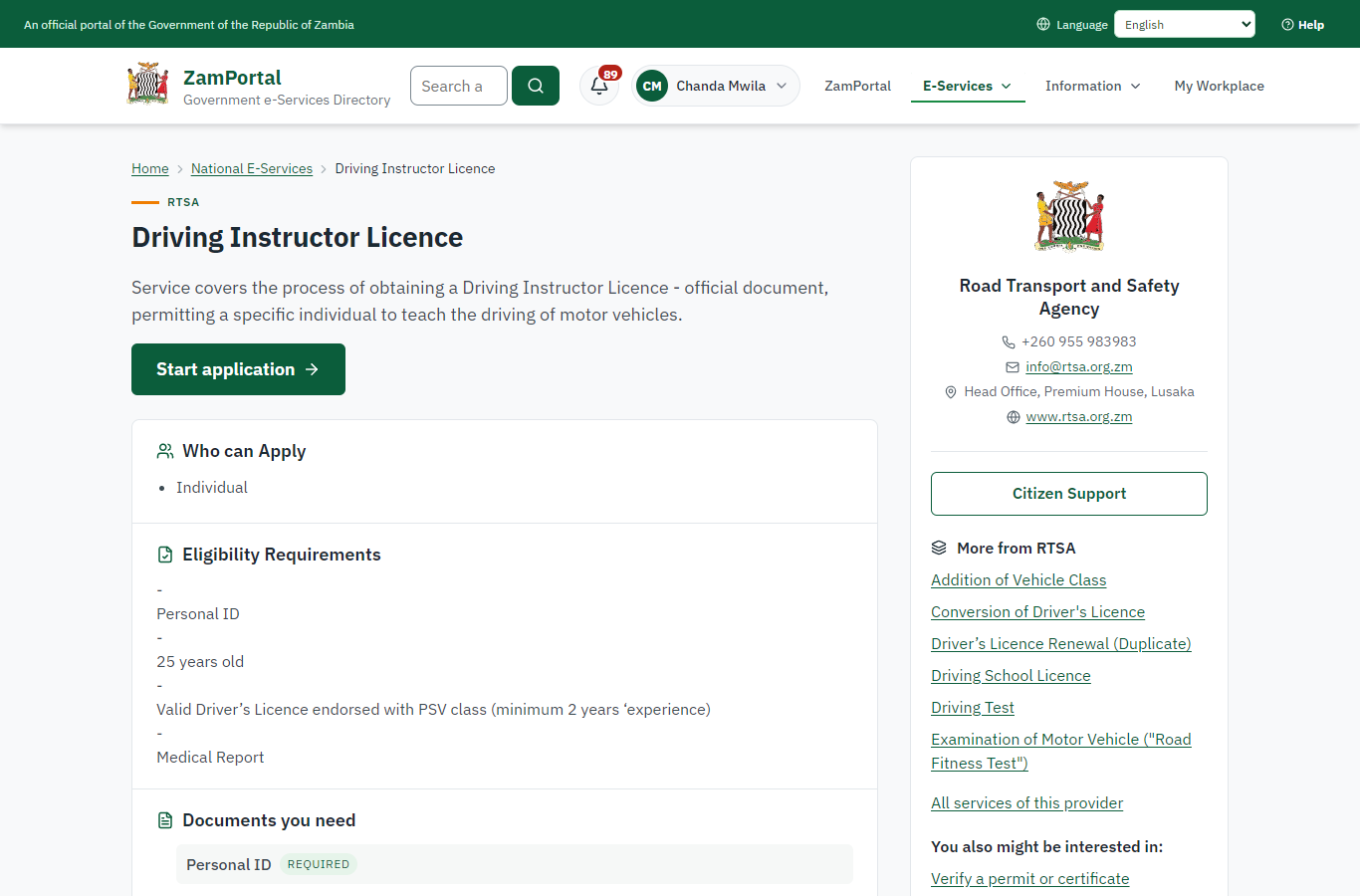Click the arrow icon in Start application

tap(312, 369)
